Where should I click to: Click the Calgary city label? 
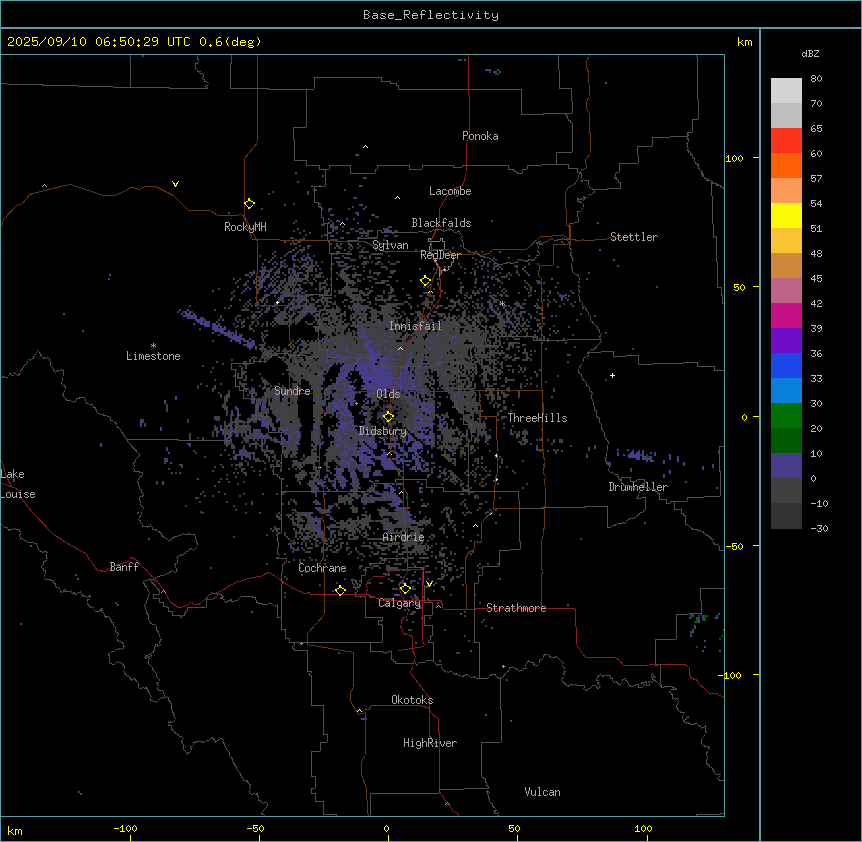(399, 603)
